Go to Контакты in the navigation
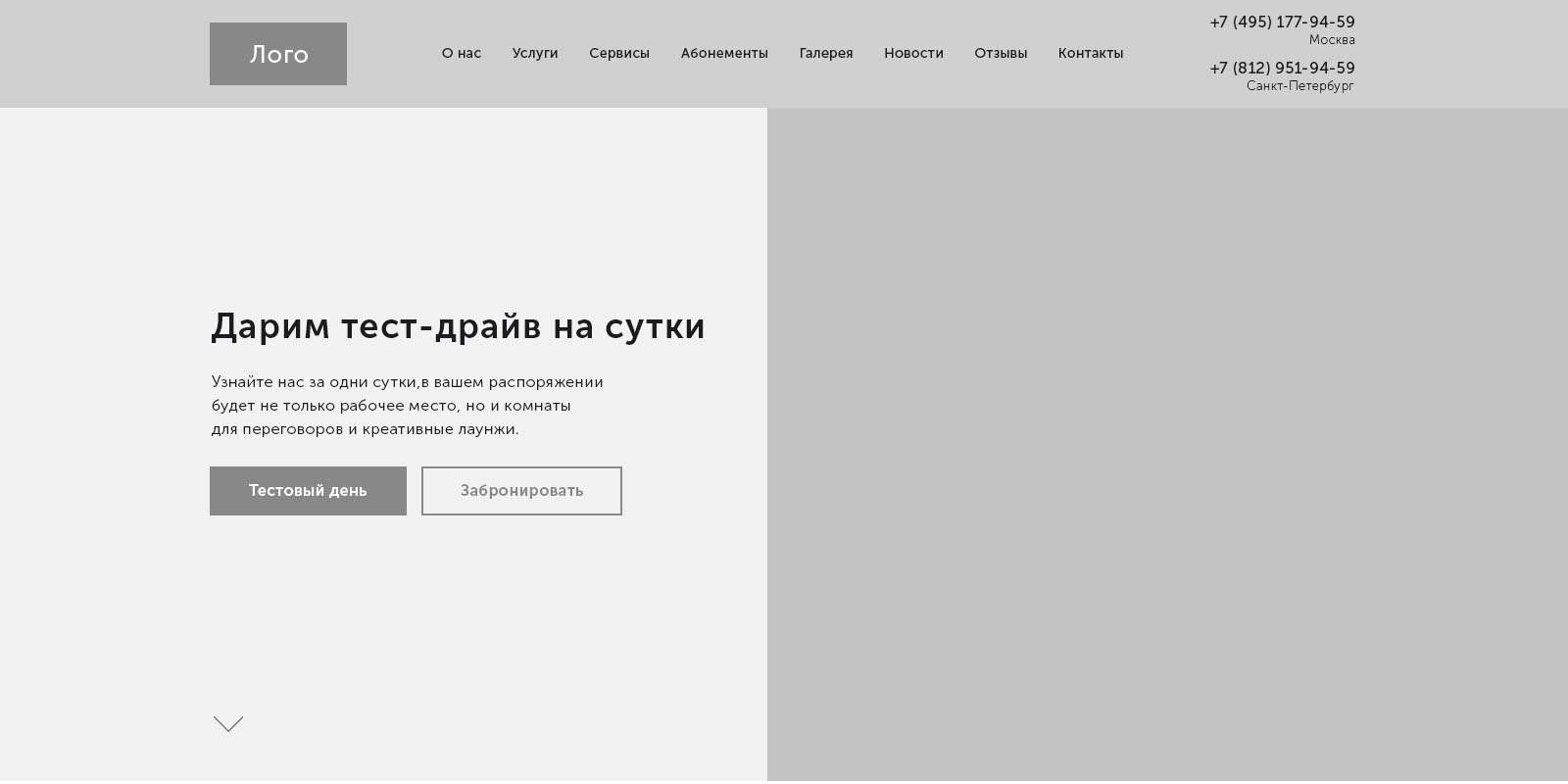The height and width of the screenshot is (784, 1568). point(1091,54)
